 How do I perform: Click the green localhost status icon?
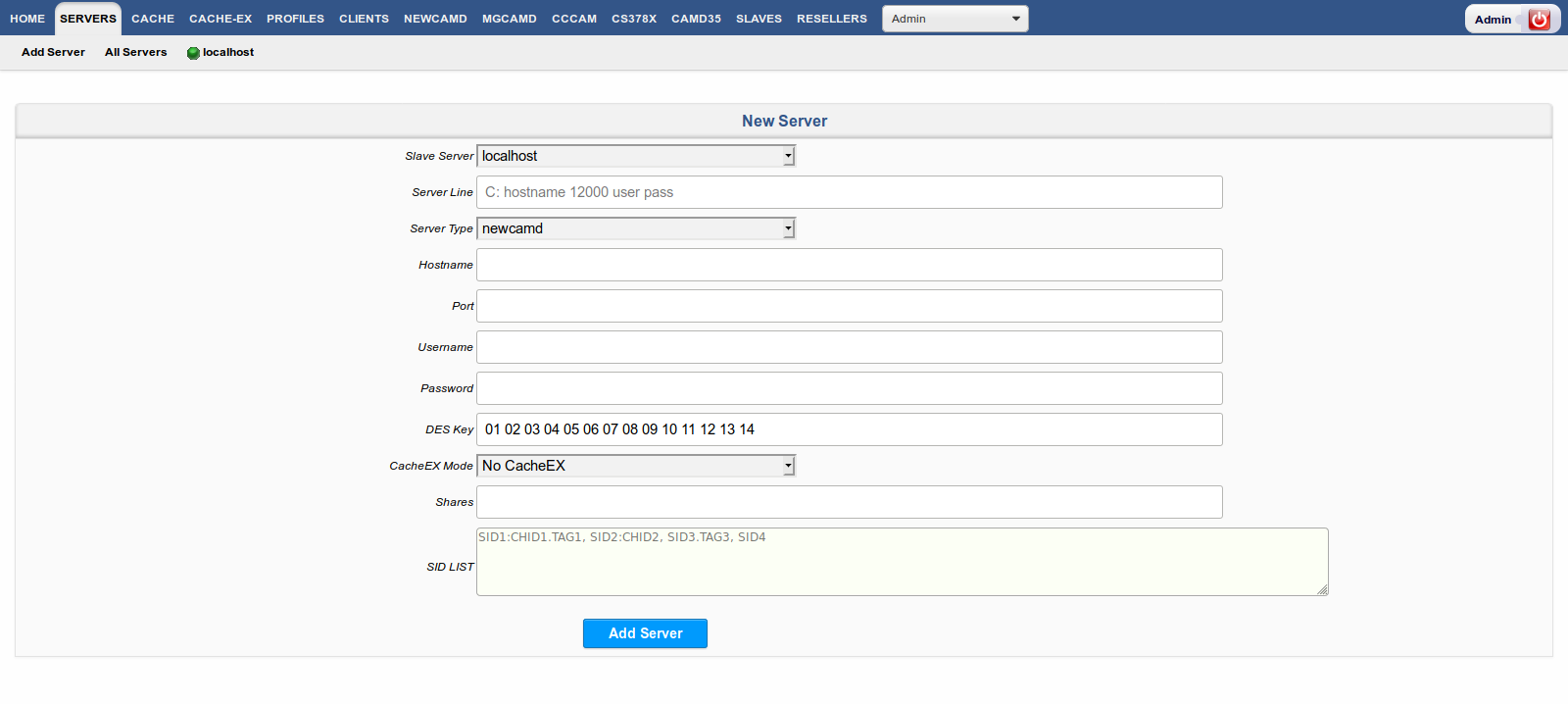[x=193, y=53]
